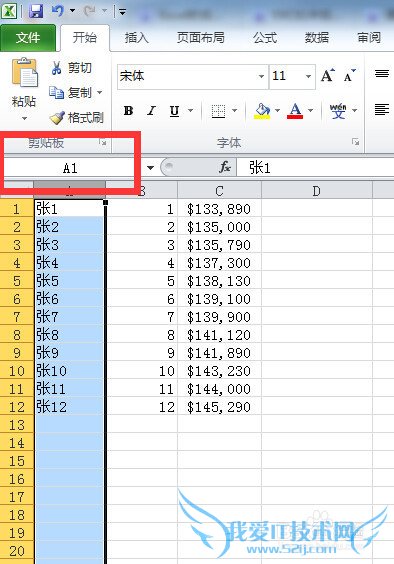Open the Customize Quick Access Toolbar dropdown

pos(122,12)
